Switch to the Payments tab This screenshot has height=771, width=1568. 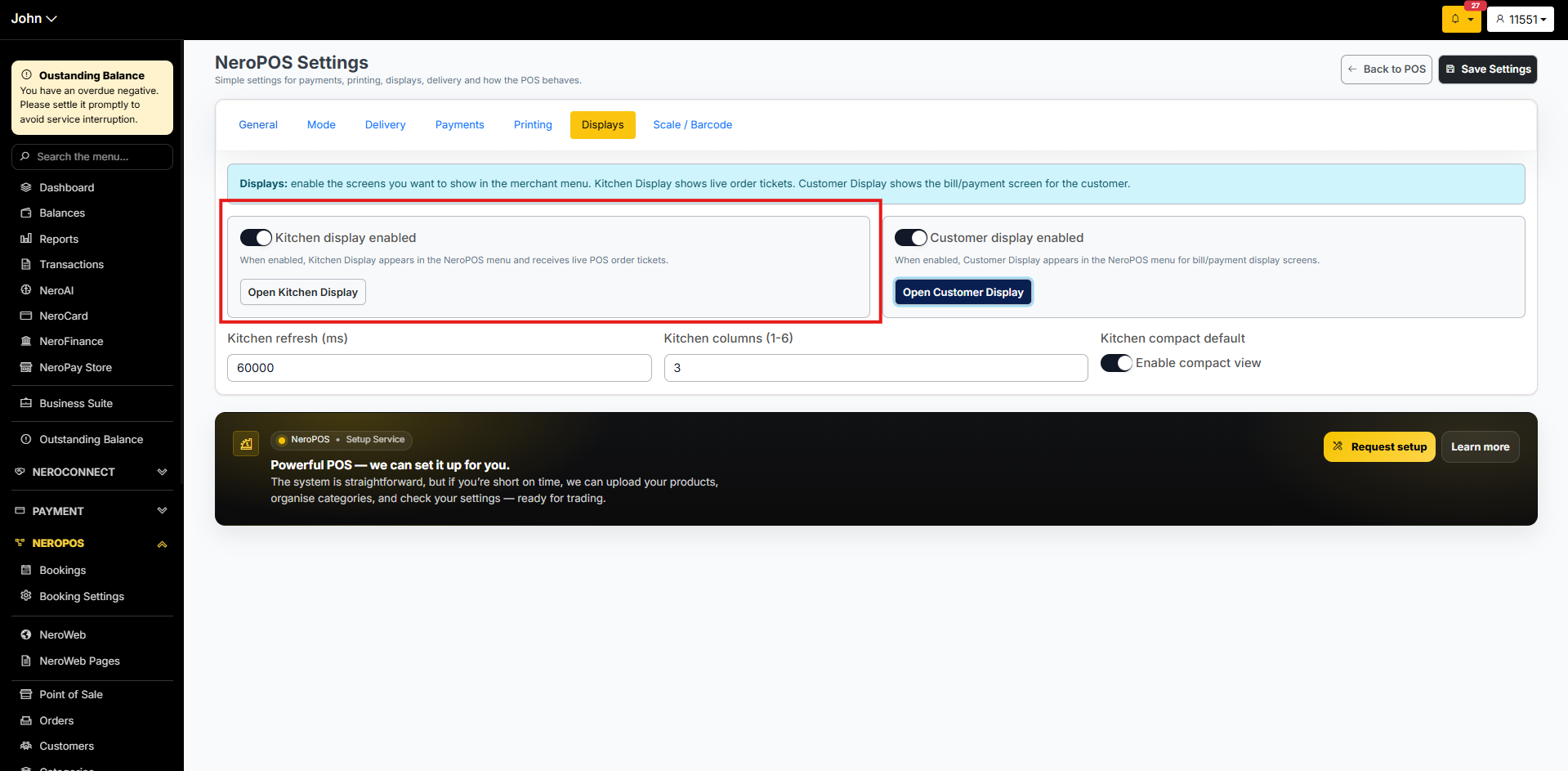460,124
